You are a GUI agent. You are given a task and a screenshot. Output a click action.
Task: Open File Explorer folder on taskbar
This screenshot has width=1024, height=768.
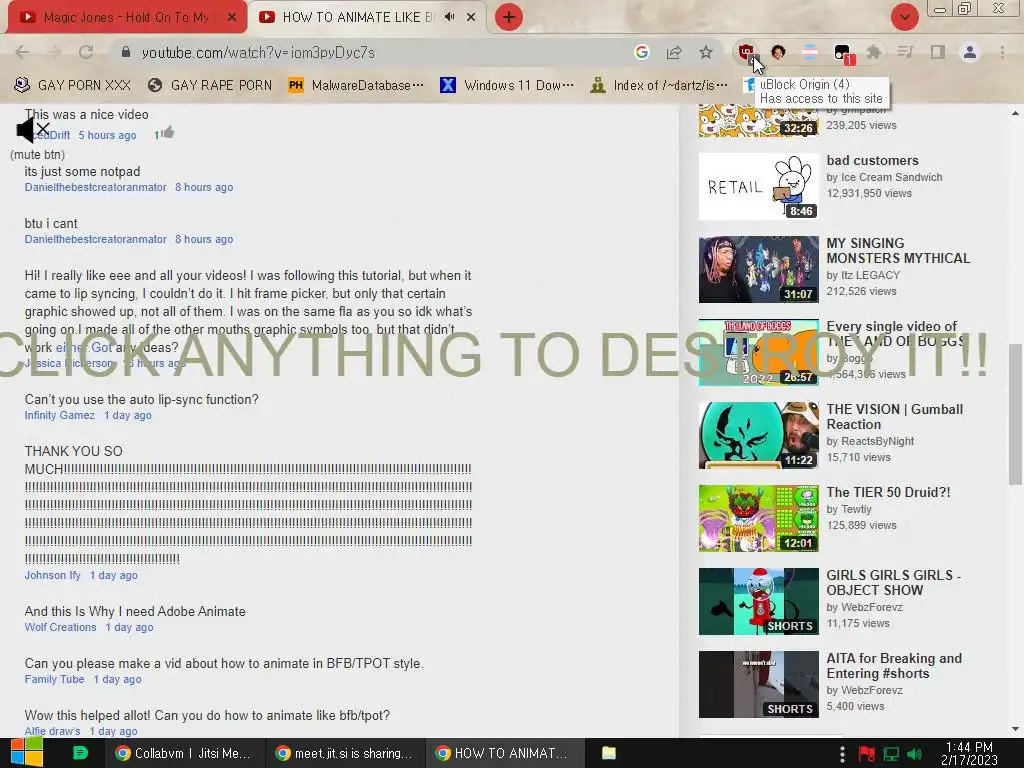(x=609, y=753)
